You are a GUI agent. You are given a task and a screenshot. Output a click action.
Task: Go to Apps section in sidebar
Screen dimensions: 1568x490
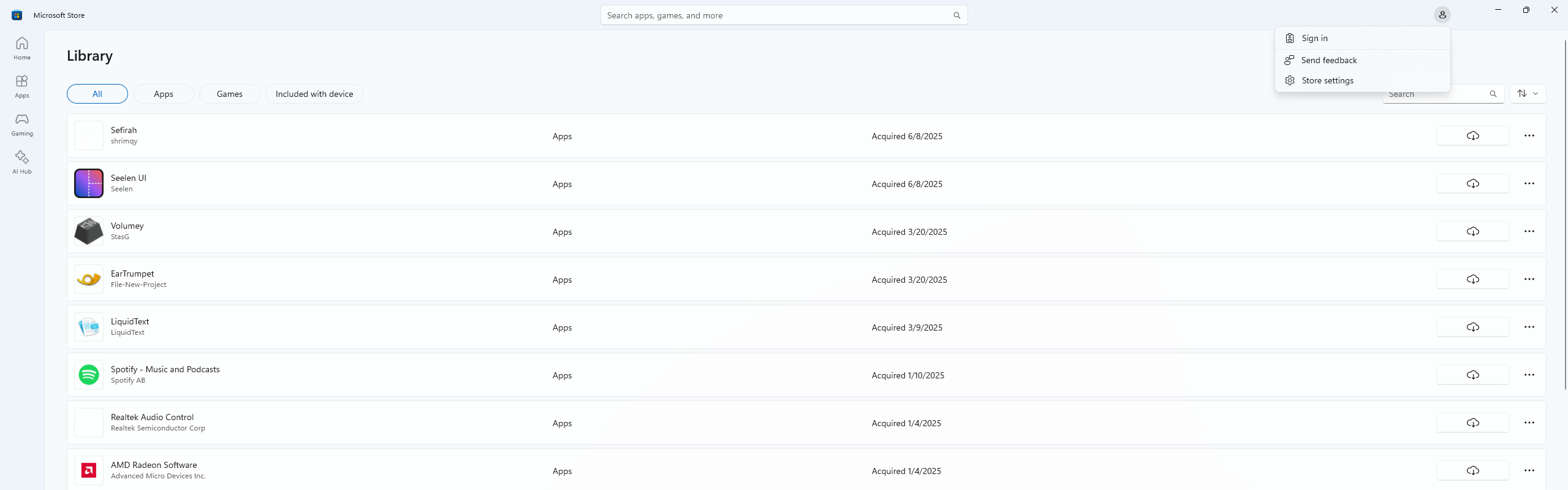point(22,86)
